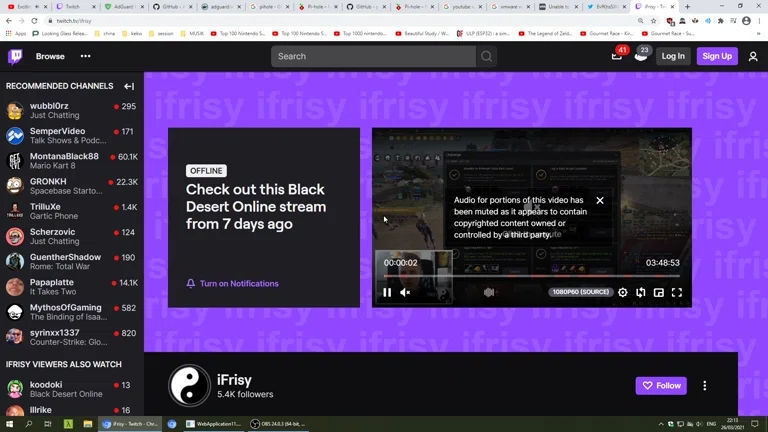
Task: Click the Twitch logo home icon
Action: click(15, 57)
